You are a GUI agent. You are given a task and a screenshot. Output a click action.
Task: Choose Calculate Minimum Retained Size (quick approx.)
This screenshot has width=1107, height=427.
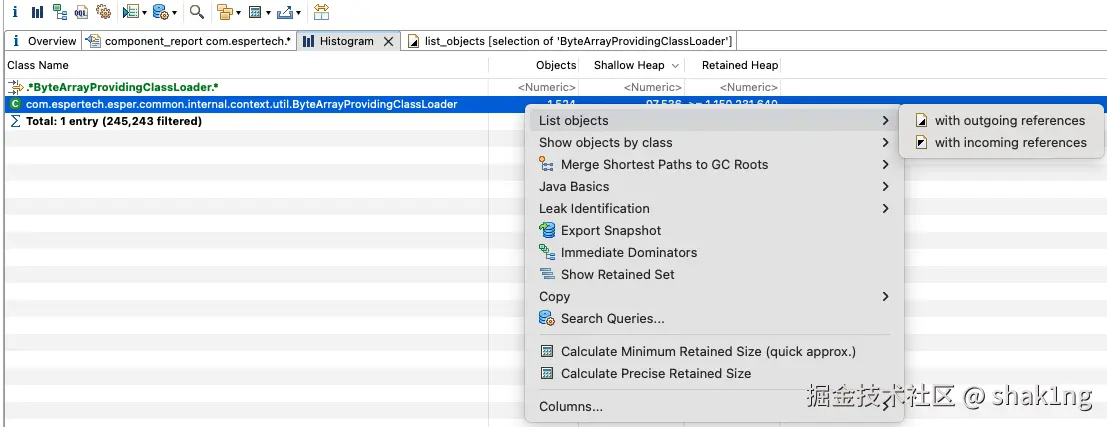714,351
